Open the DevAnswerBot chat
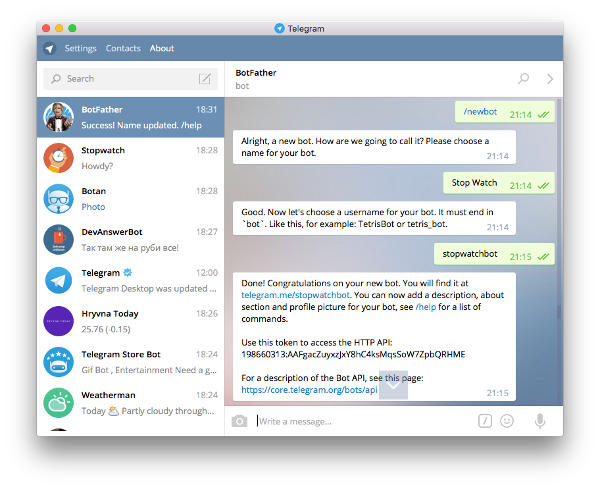 pos(130,240)
